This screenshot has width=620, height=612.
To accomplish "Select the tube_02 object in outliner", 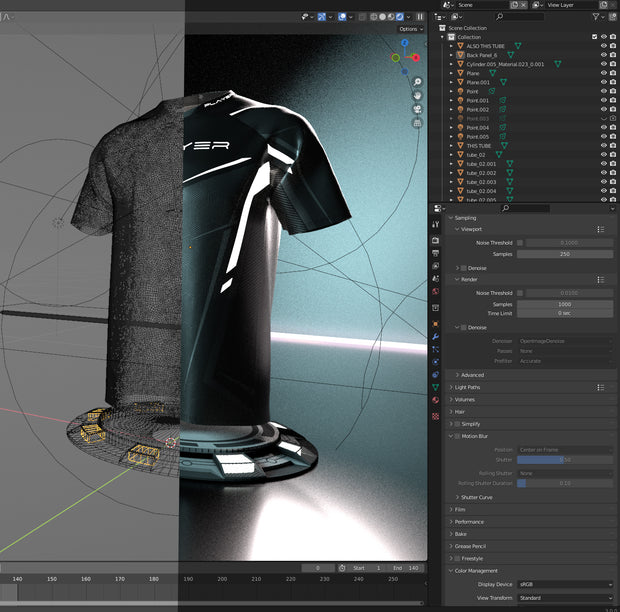I will (x=476, y=154).
